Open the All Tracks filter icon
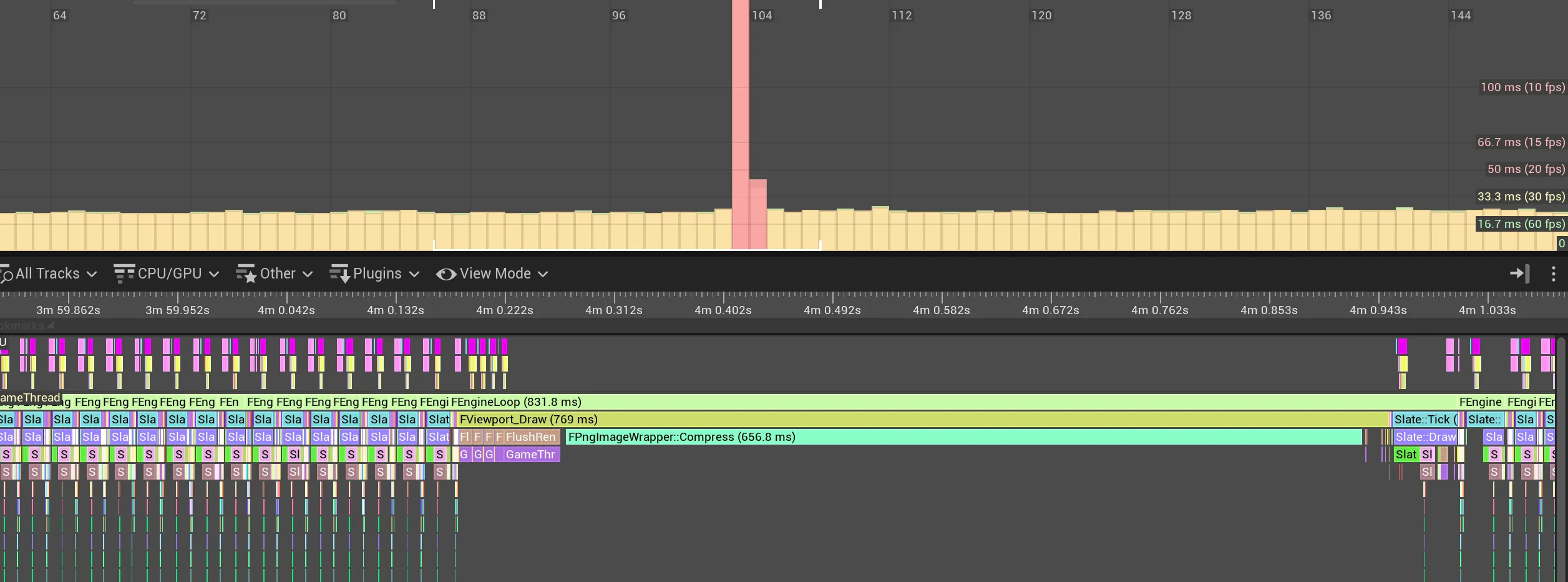 (6, 274)
